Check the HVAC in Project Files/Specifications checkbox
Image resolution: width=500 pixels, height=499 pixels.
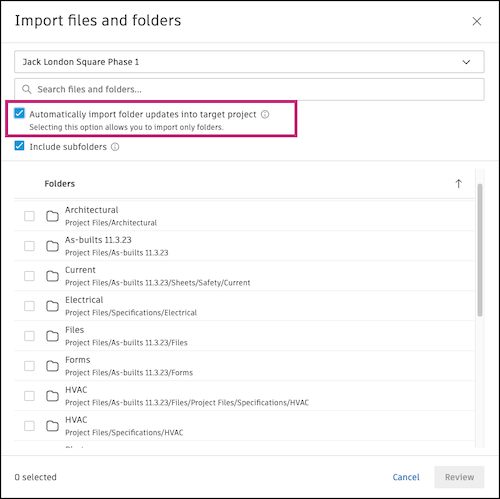click(x=29, y=426)
